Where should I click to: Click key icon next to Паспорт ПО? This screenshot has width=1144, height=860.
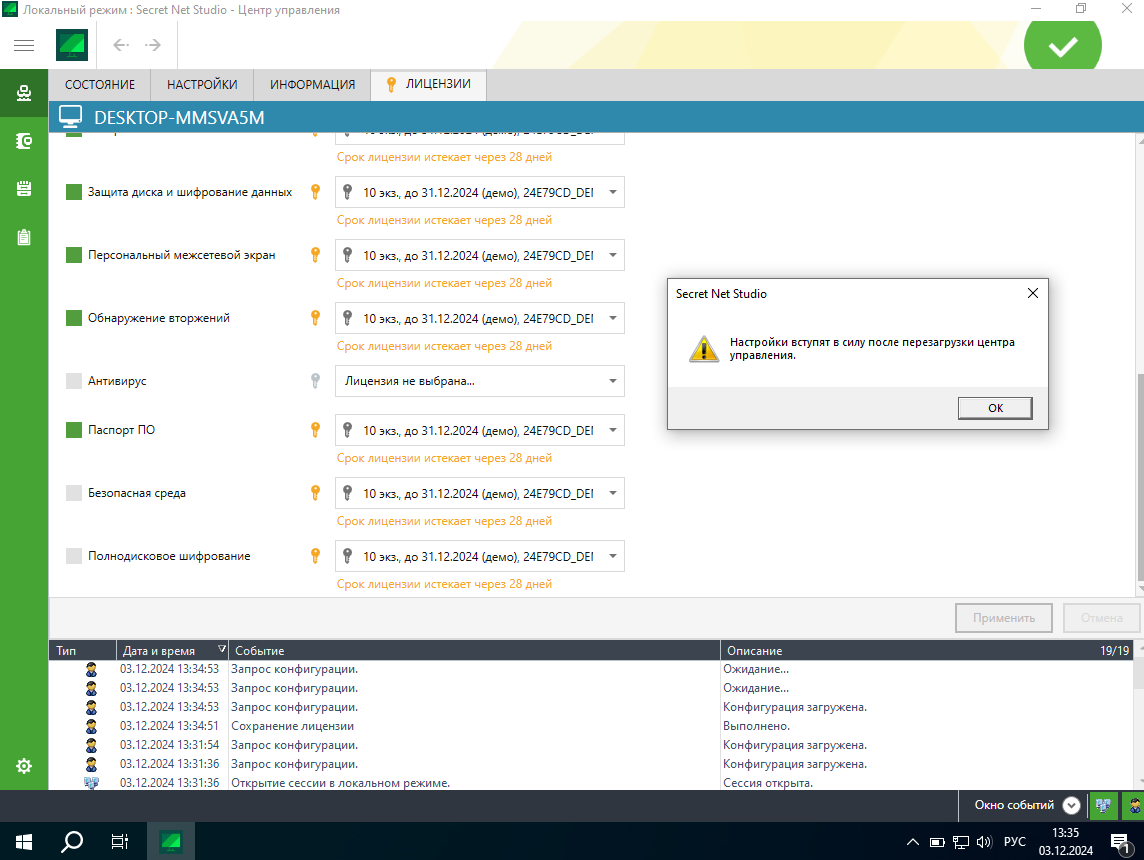click(x=315, y=430)
